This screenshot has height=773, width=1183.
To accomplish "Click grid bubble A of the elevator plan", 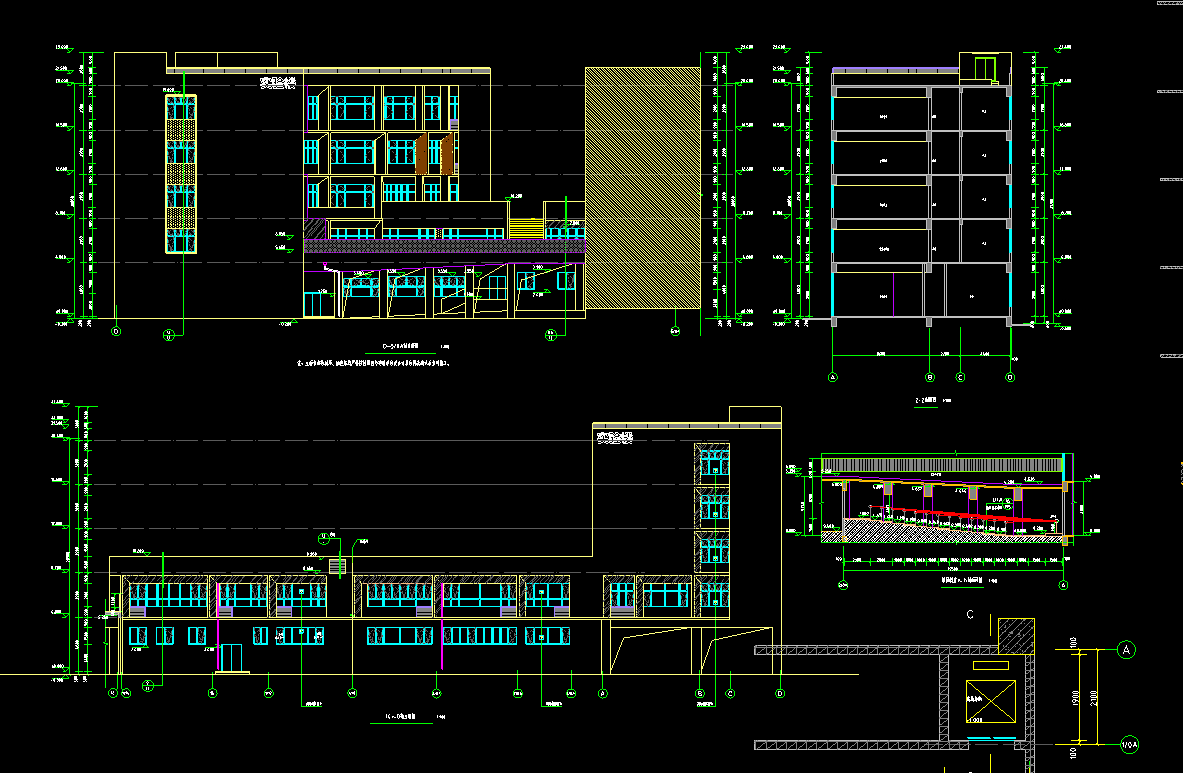I will [x=1127, y=650].
